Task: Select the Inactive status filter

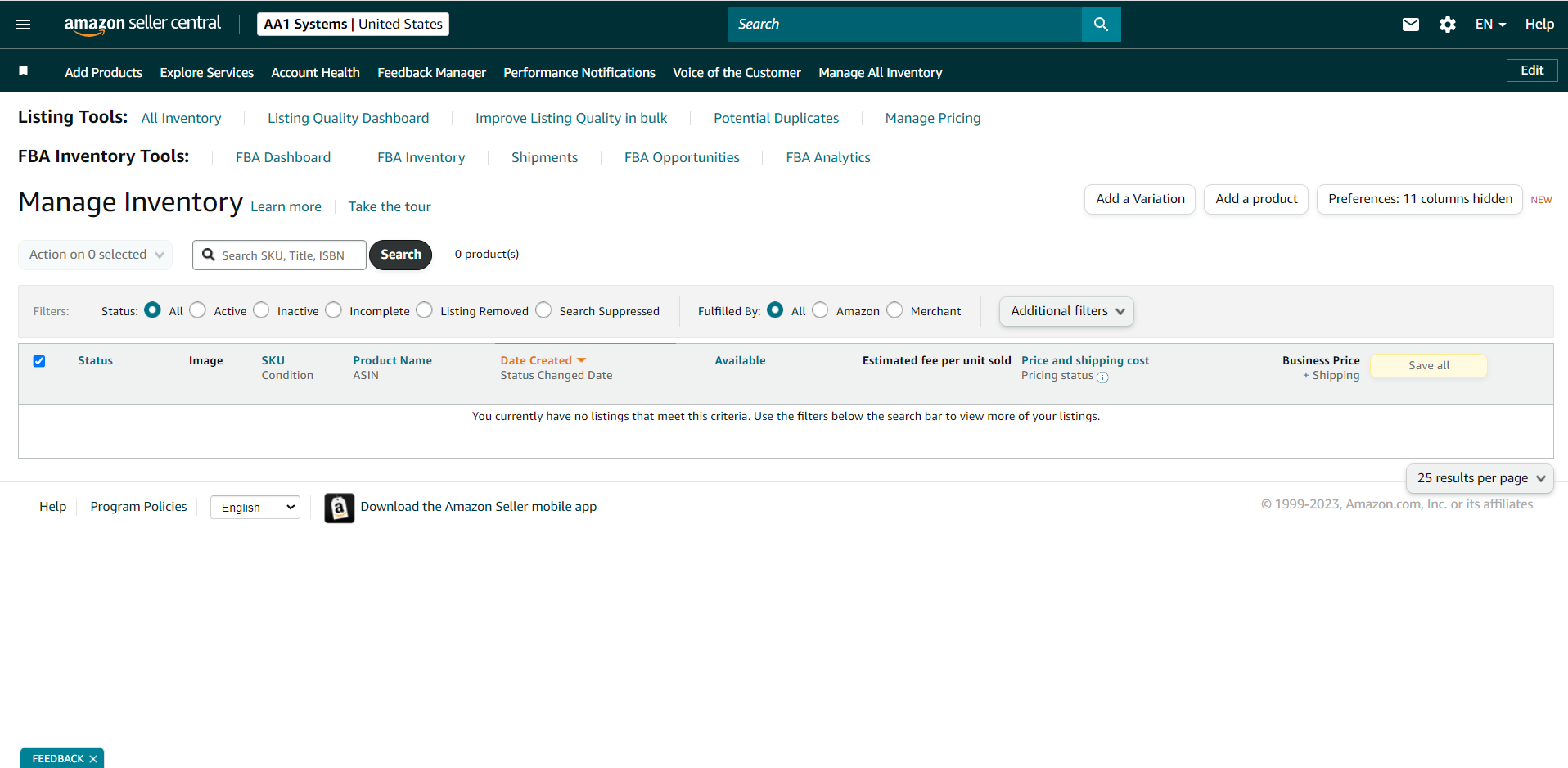Action: point(261,310)
